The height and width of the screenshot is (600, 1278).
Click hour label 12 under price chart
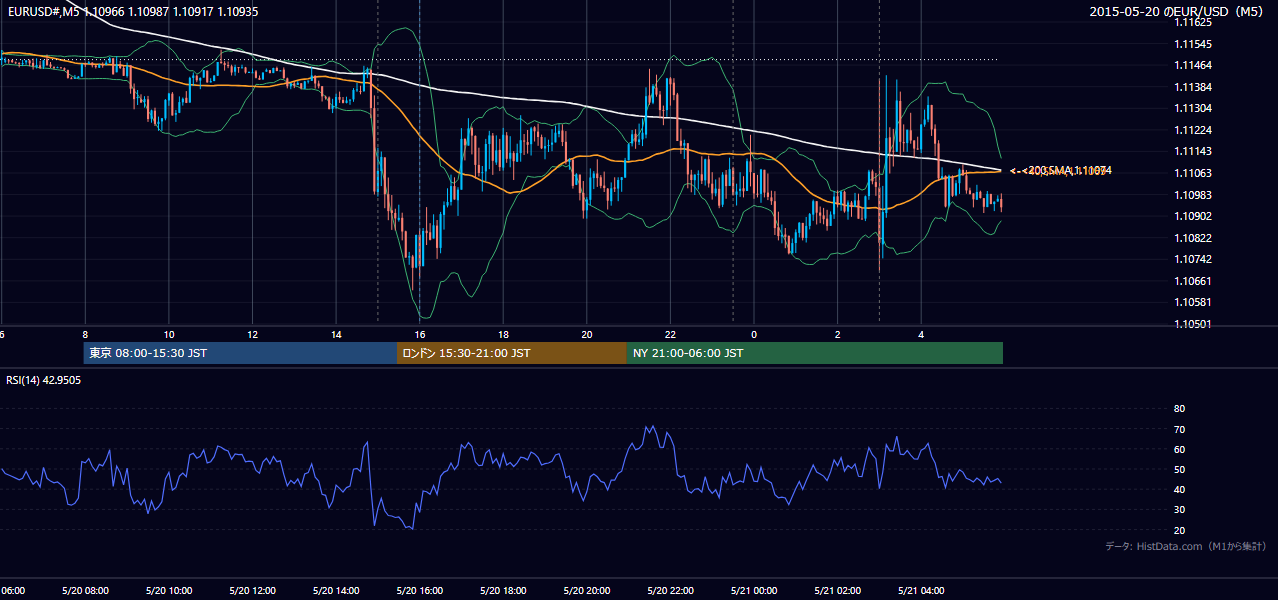pyautogui.click(x=252, y=334)
